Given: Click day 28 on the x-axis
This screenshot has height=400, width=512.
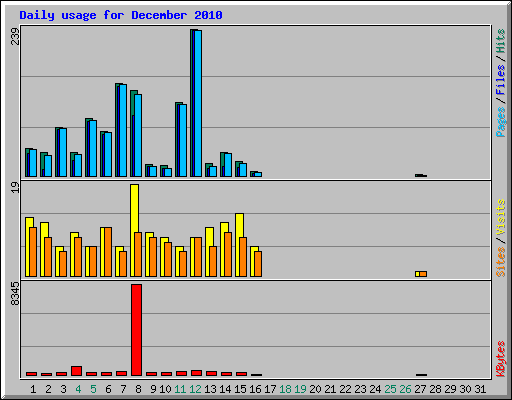Looking at the screenshot, I should click(x=435, y=389).
